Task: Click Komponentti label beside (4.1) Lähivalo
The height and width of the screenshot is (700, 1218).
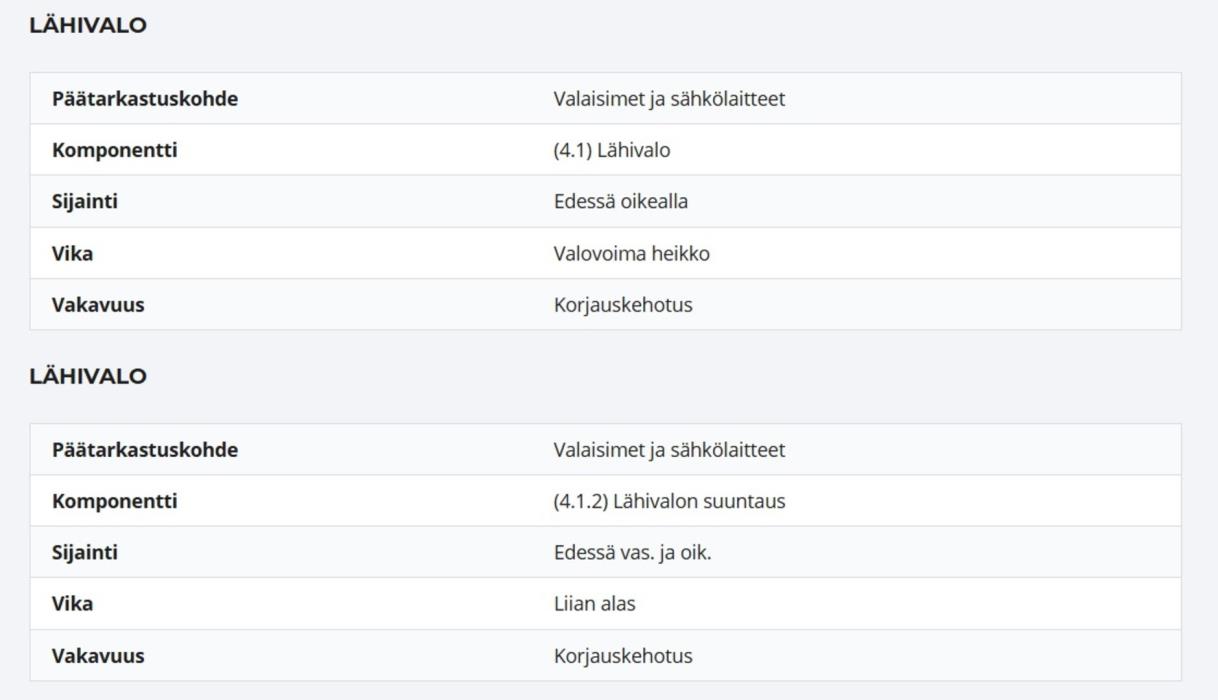Action: point(114,151)
